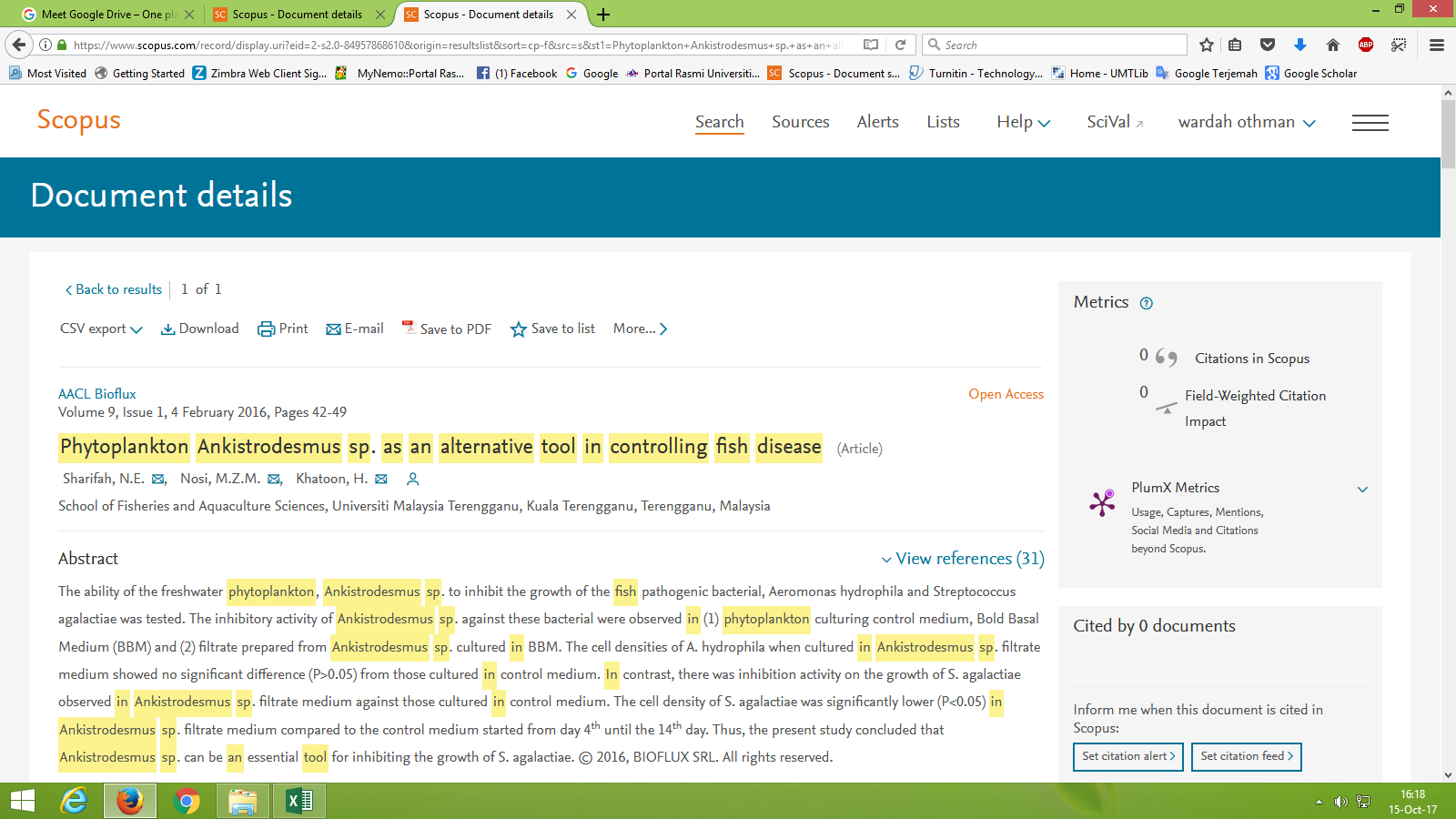Click the Download icon in document toolbar
This screenshot has width=1456, height=819.
pyautogui.click(x=167, y=329)
